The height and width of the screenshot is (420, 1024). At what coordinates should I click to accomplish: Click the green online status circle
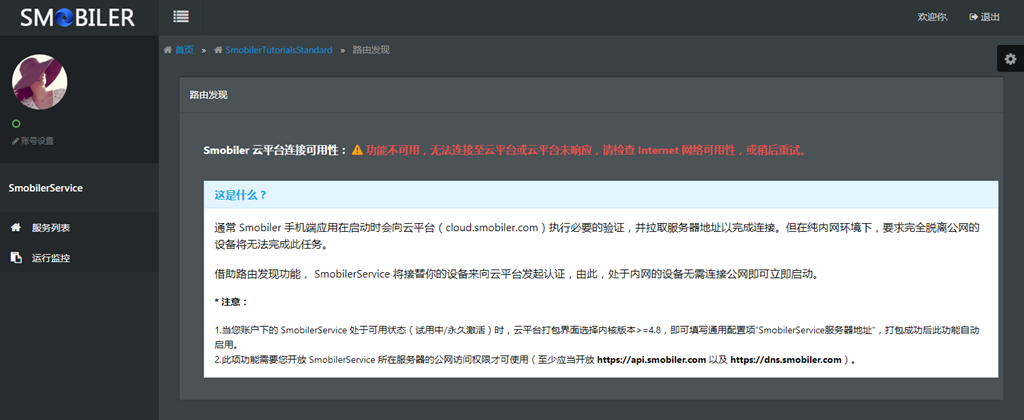[x=16, y=123]
